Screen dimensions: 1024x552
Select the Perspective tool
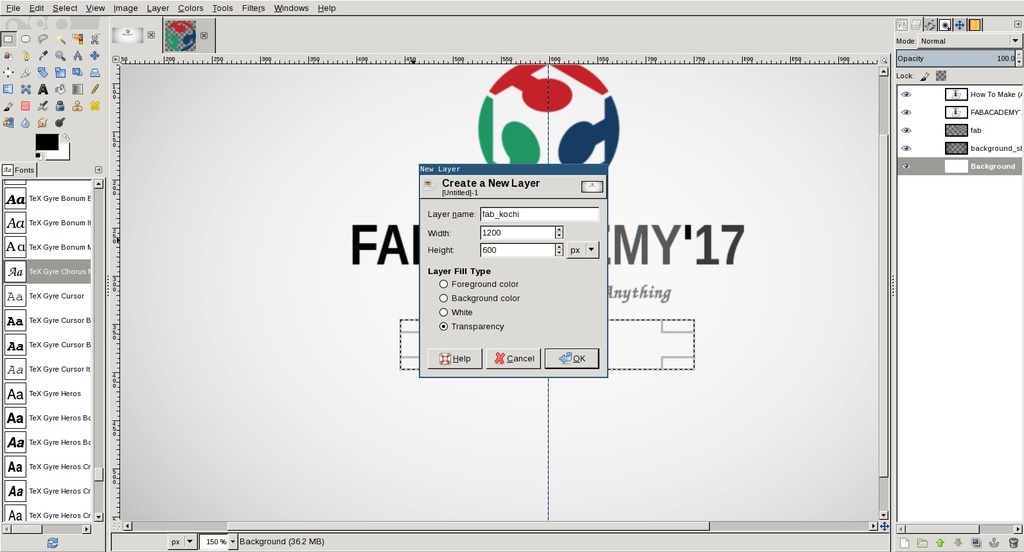coord(95,73)
